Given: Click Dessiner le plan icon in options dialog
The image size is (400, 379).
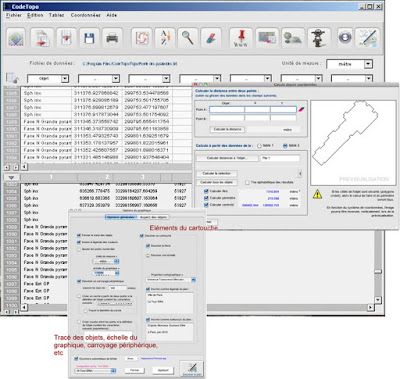Looking at the screenshot, I should [x=192, y=368].
